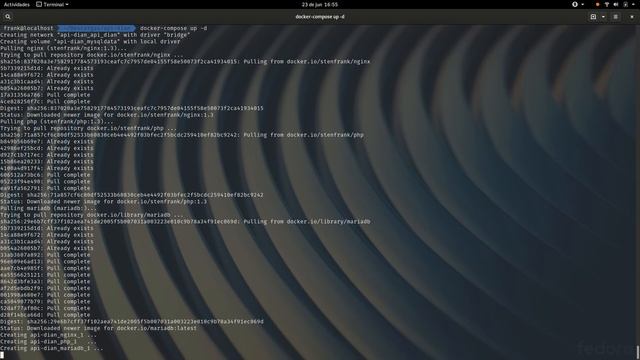Open the Terminal application menu
Image resolution: width=640 pixels, height=360 pixels.
tap(52, 4)
